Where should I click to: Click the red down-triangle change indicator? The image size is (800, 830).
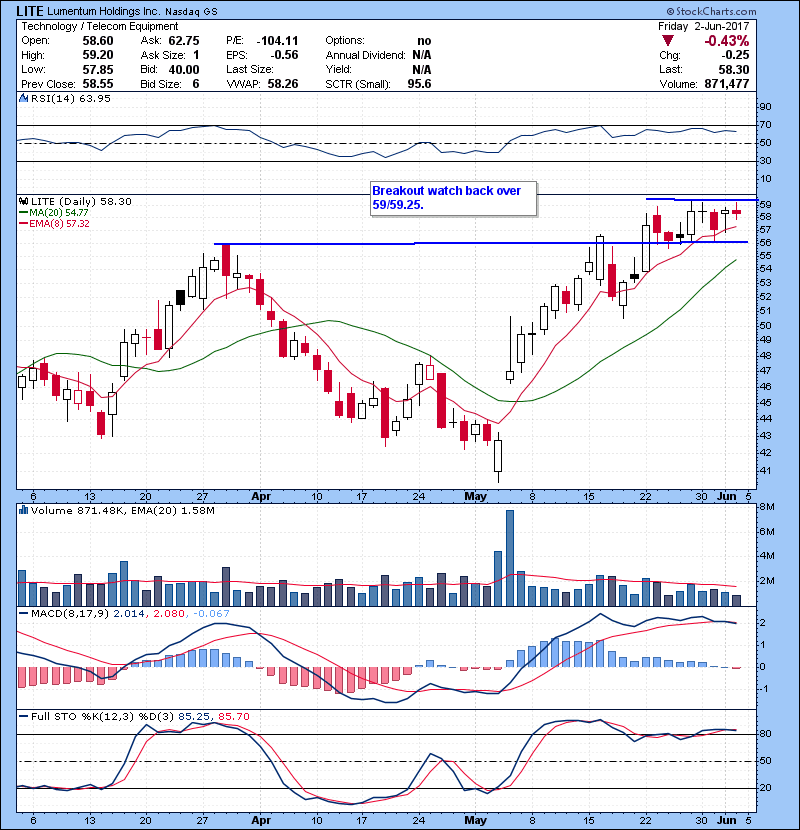tap(668, 41)
